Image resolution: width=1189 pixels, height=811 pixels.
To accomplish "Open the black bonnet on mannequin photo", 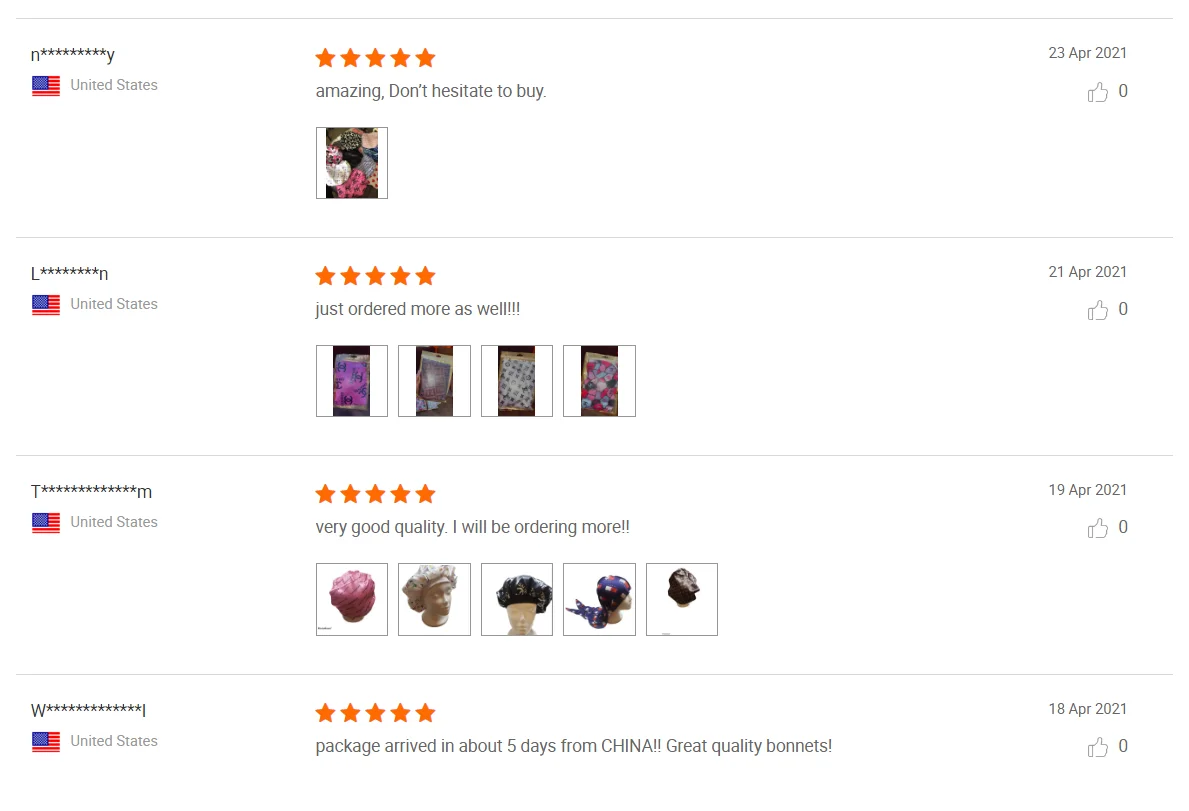I will click(x=517, y=600).
